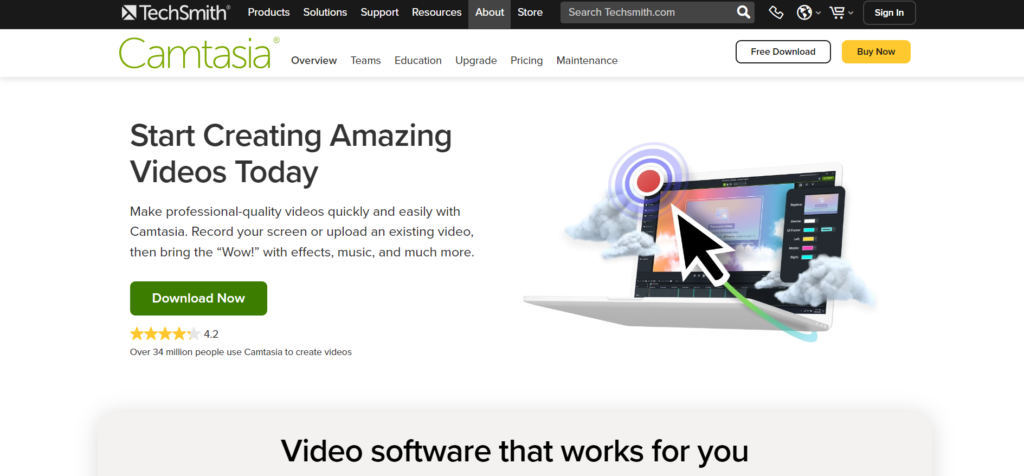Expand the chevron beside the cart

[851, 13]
